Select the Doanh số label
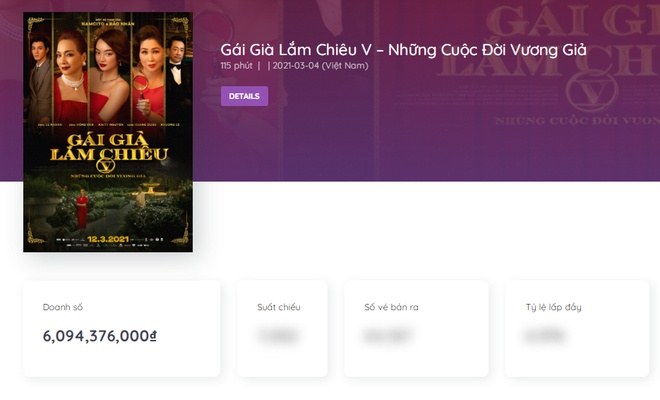Screen dimensions: 660x400 (63, 307)
